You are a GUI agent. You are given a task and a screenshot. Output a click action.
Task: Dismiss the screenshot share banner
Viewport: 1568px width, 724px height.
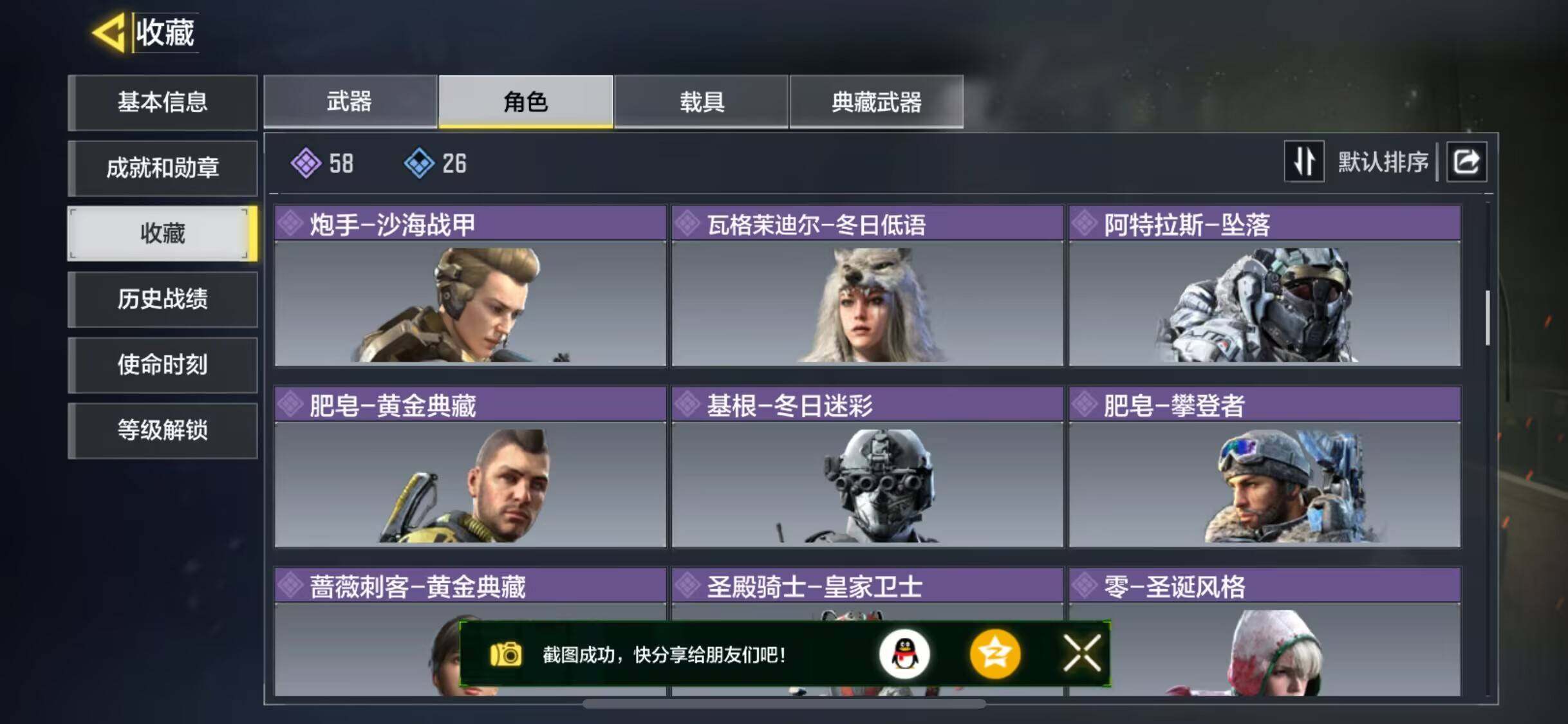(1082, 653)
